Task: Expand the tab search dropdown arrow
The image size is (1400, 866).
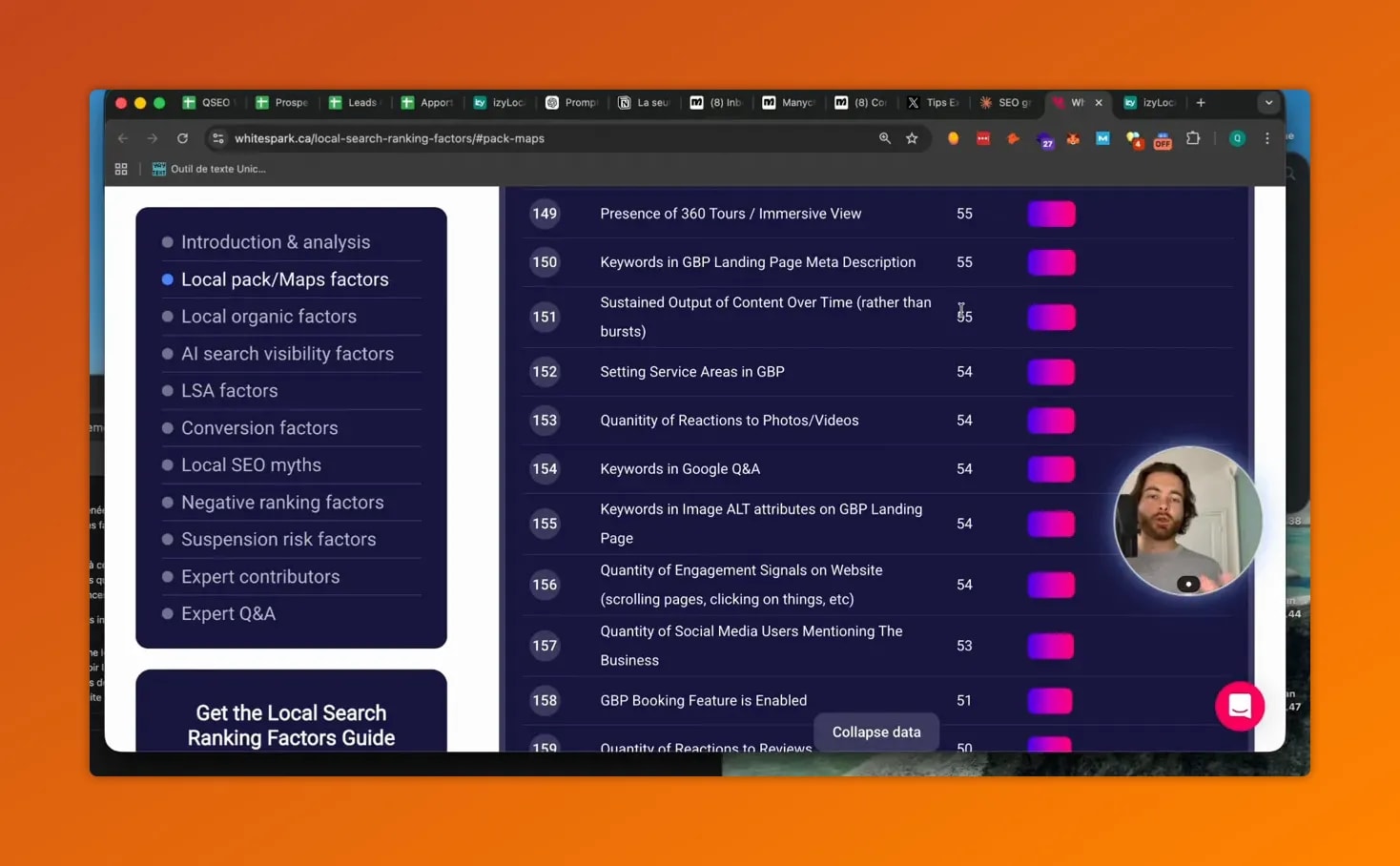Action: pos(1267,103)
